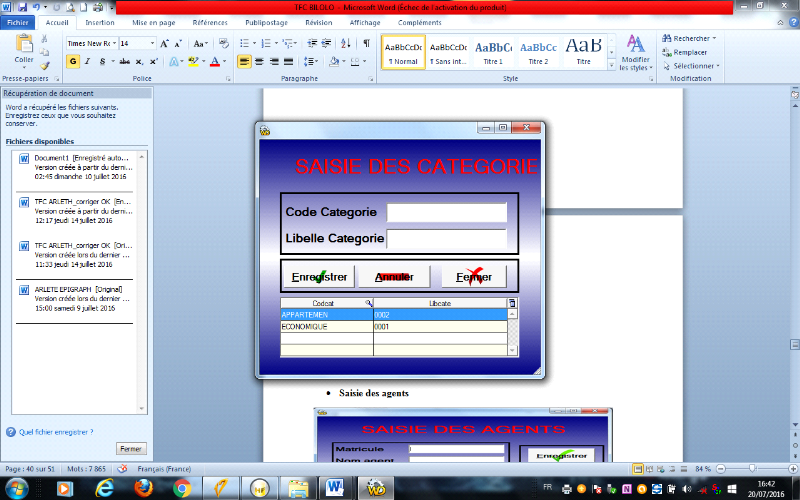Open the Word help question mark

click(793, 22)
